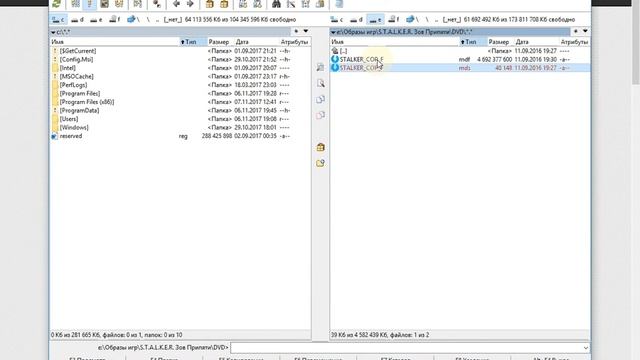Open left panel drive dropdown [_нет_]
Image resolution: width=640 pixels, height=360 pixels.
pyautogui.click(x=172, y=19)
